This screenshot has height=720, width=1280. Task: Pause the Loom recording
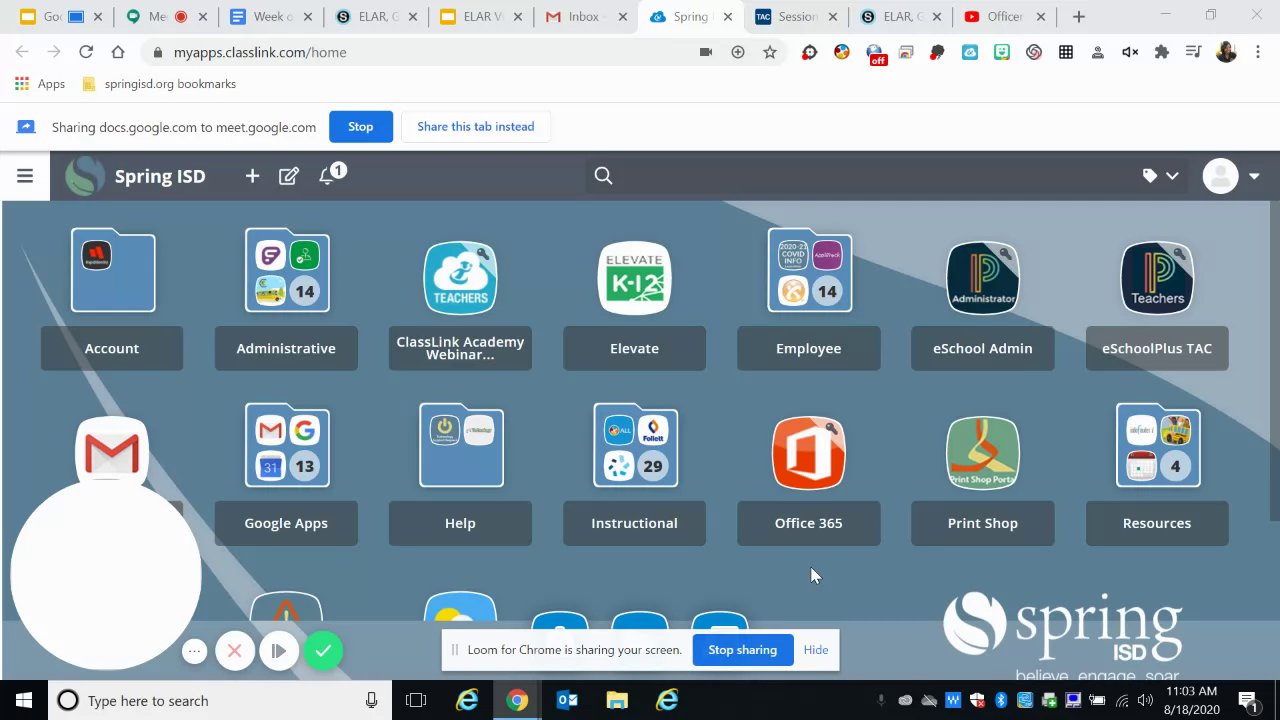278,651
